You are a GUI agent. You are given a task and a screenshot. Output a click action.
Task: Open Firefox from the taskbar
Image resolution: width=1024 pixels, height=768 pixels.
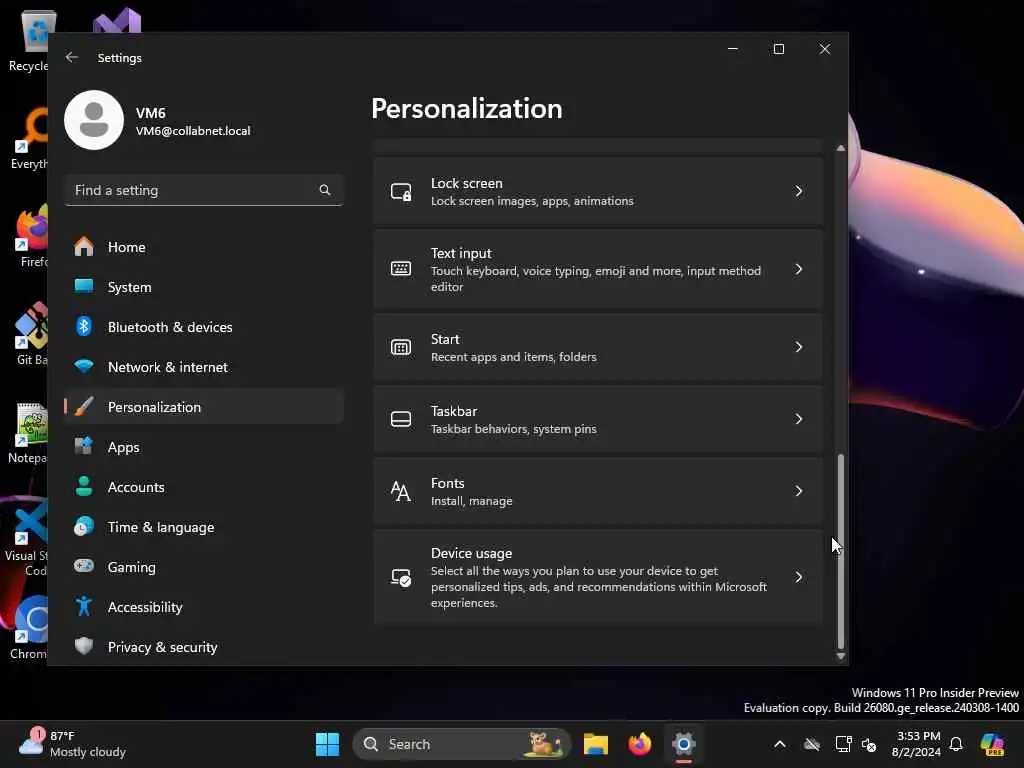click(x=639, y=744)
